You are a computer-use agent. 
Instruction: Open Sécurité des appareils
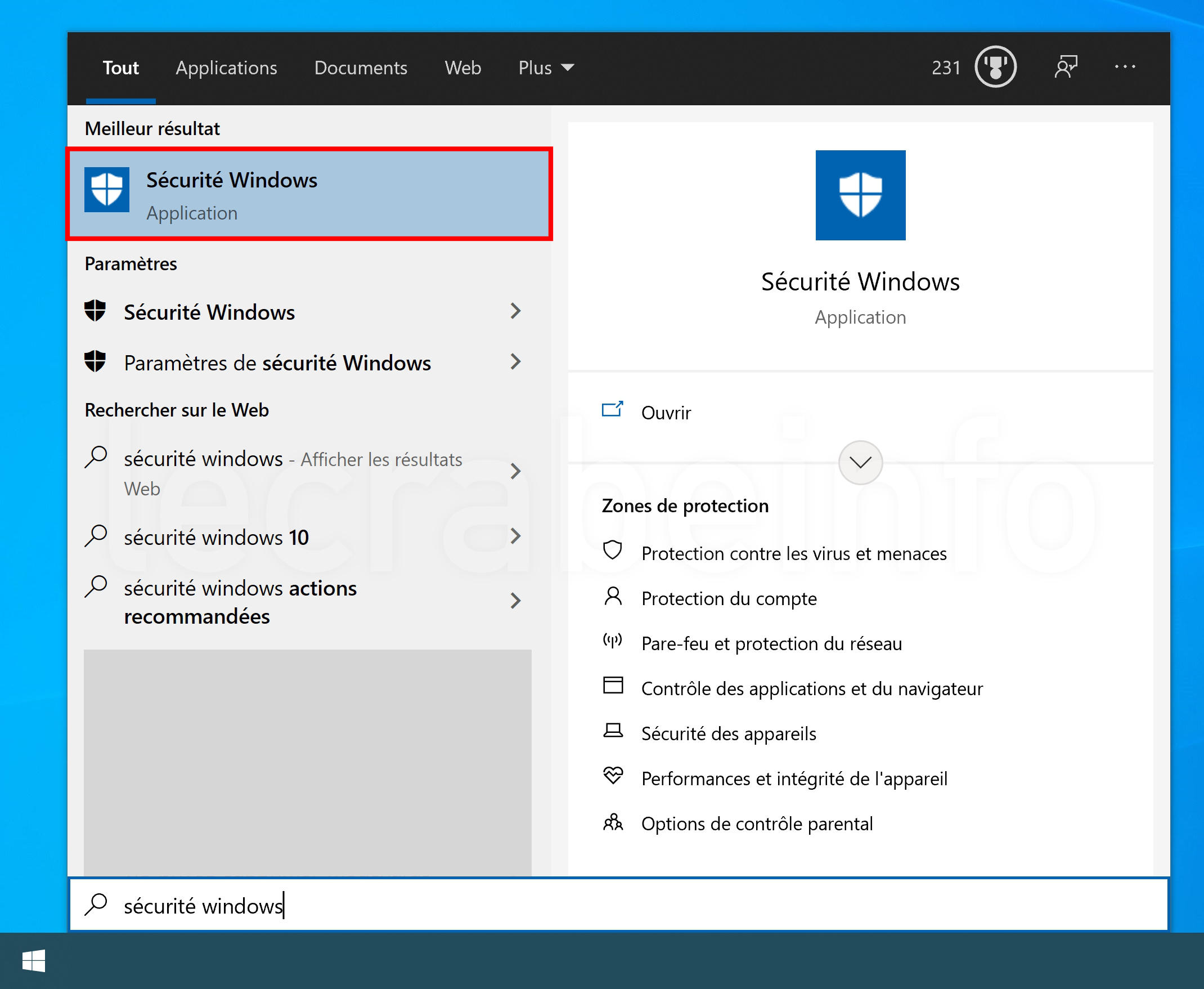point(729,734)
